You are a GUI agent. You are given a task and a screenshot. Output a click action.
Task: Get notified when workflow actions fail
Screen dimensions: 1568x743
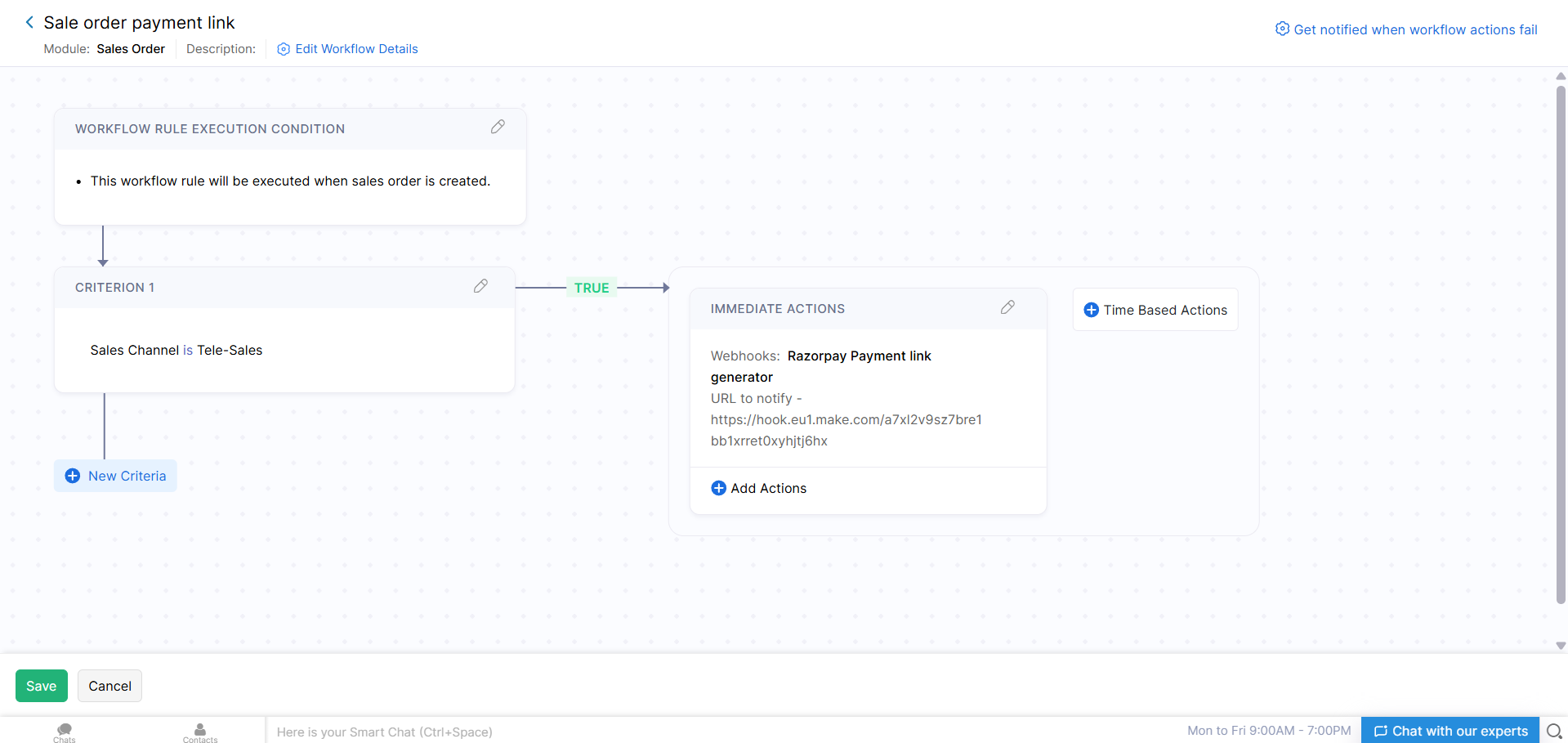point(1415,29)
